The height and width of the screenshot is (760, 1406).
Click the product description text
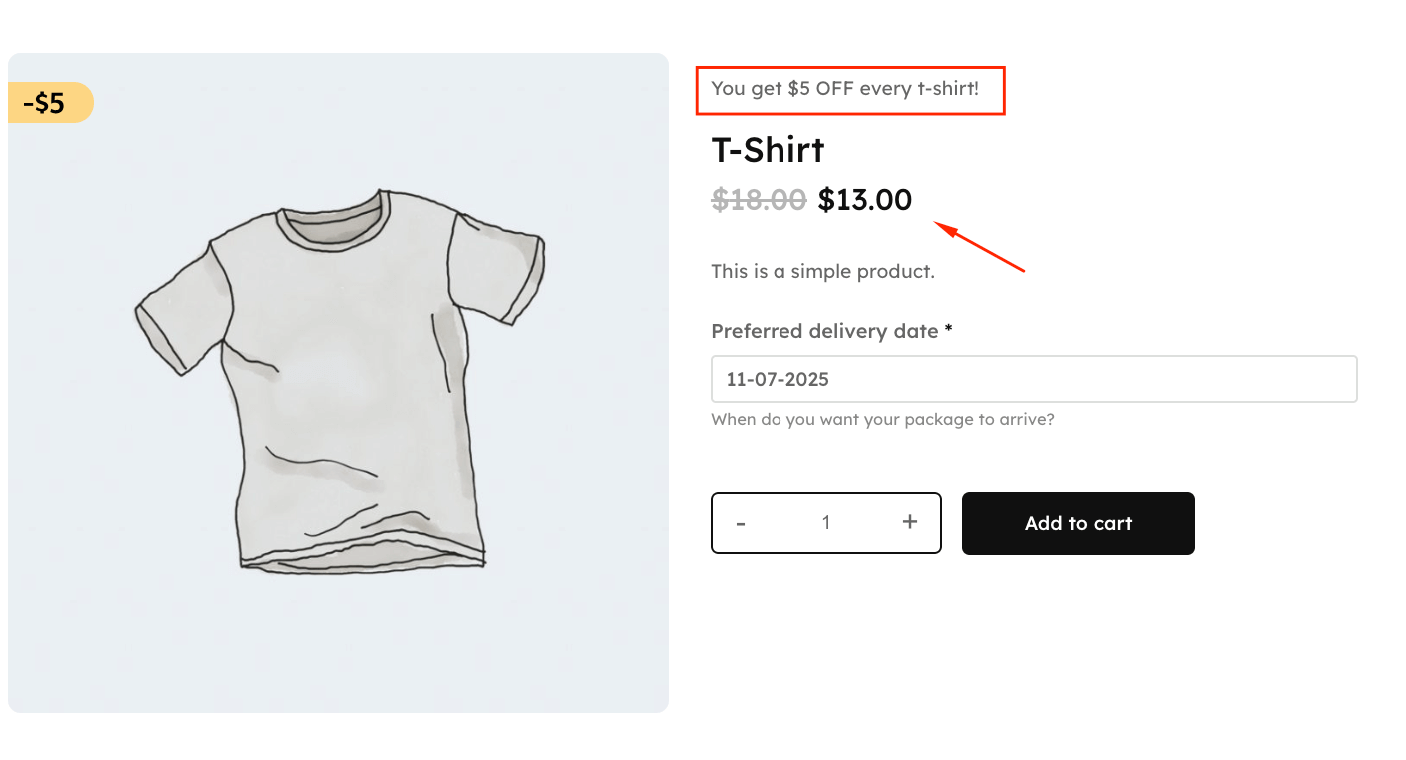click(x=822, y=270)
